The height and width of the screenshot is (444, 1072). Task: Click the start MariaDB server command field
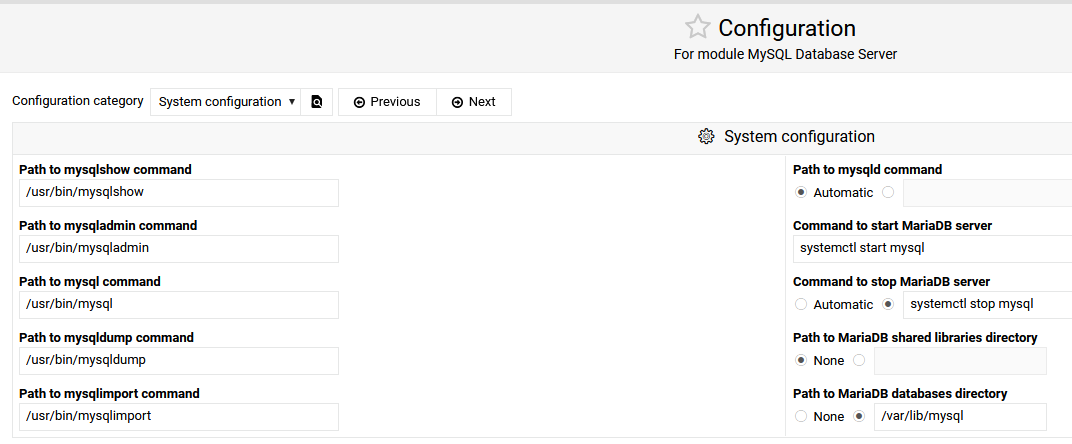932,249
